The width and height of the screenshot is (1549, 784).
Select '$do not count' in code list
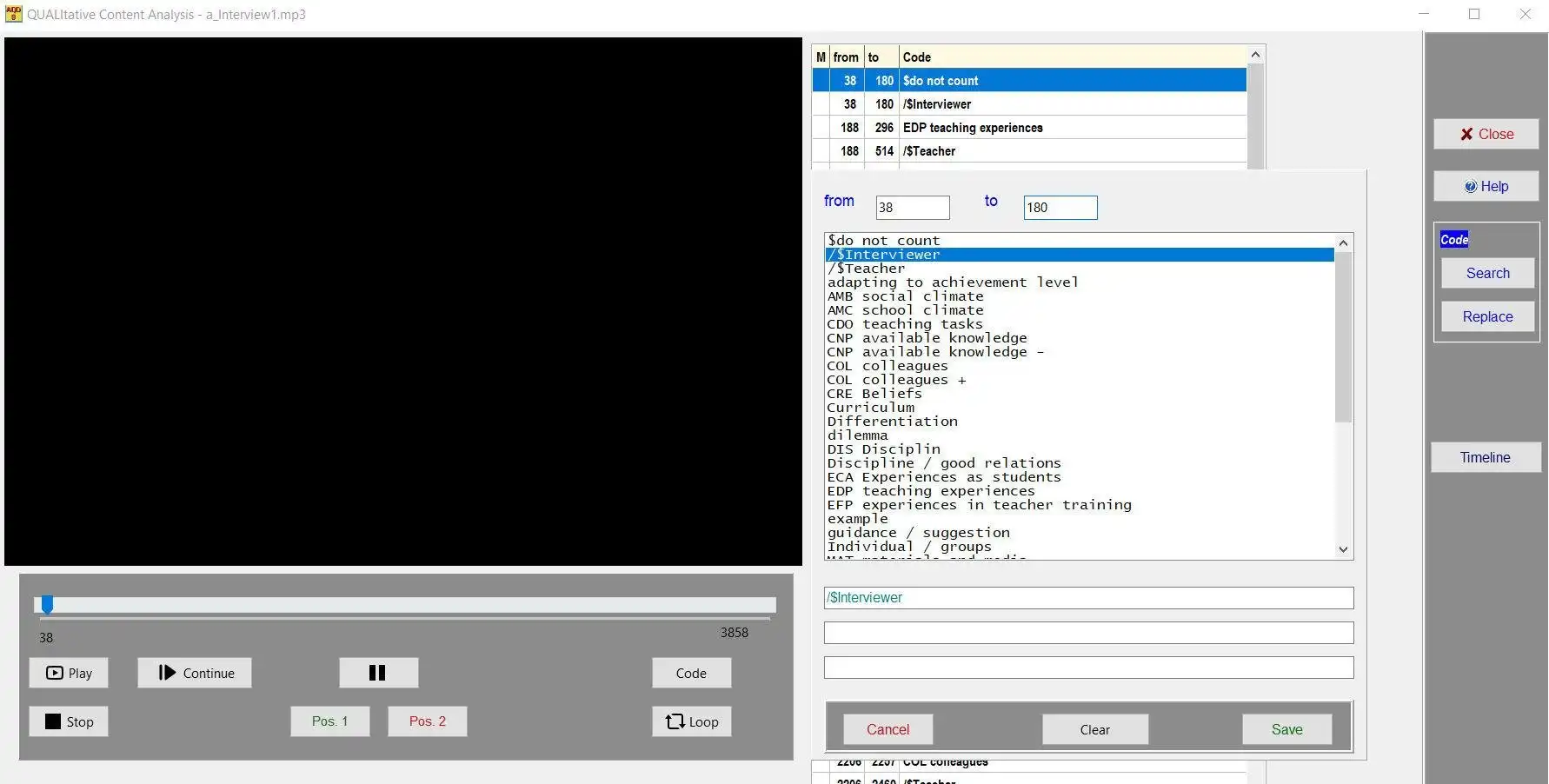1080,241
